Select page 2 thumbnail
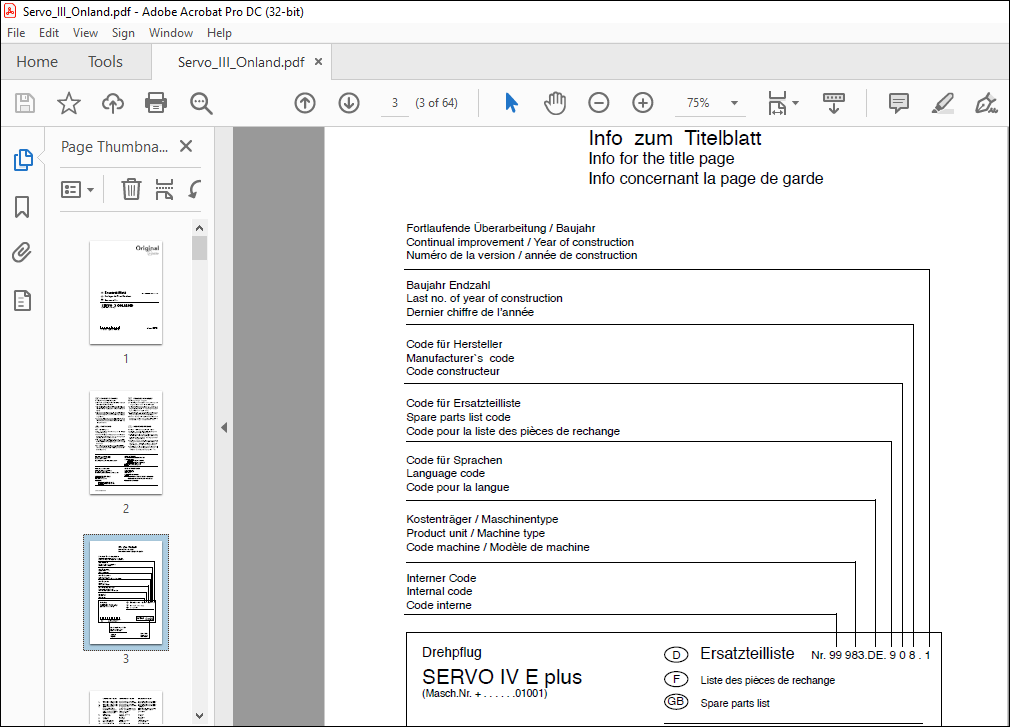 pos(126,442)
